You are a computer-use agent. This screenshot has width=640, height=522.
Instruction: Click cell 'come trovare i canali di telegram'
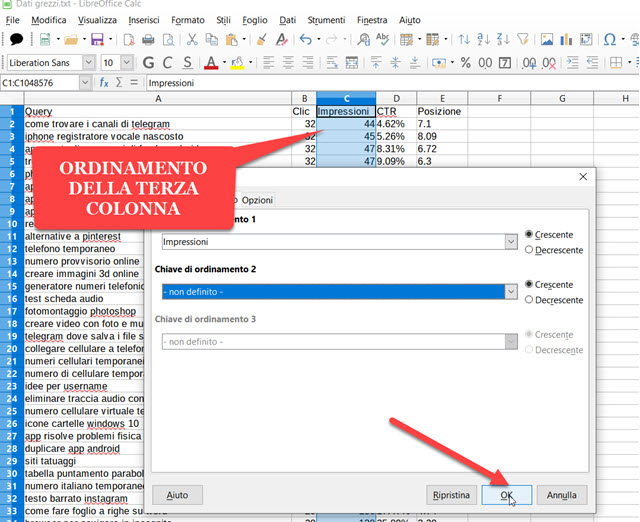pos(158,124)
